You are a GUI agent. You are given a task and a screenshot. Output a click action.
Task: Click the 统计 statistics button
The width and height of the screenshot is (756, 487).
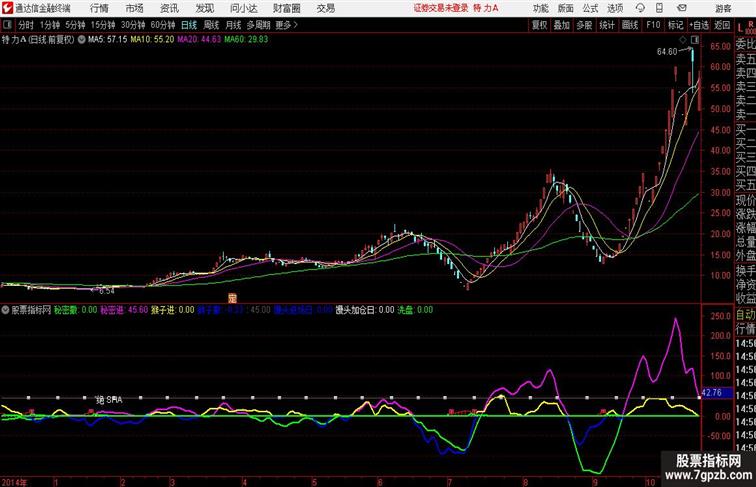coord(607,25)
